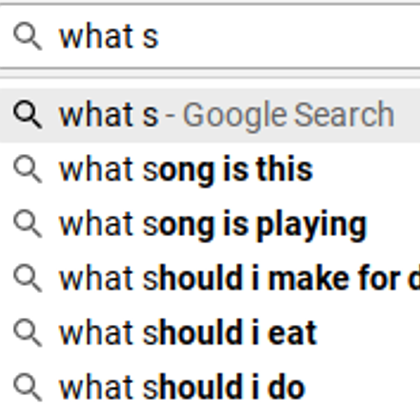
Task: Pick the 'what should i do' suggestion
Action: [210, 388]
